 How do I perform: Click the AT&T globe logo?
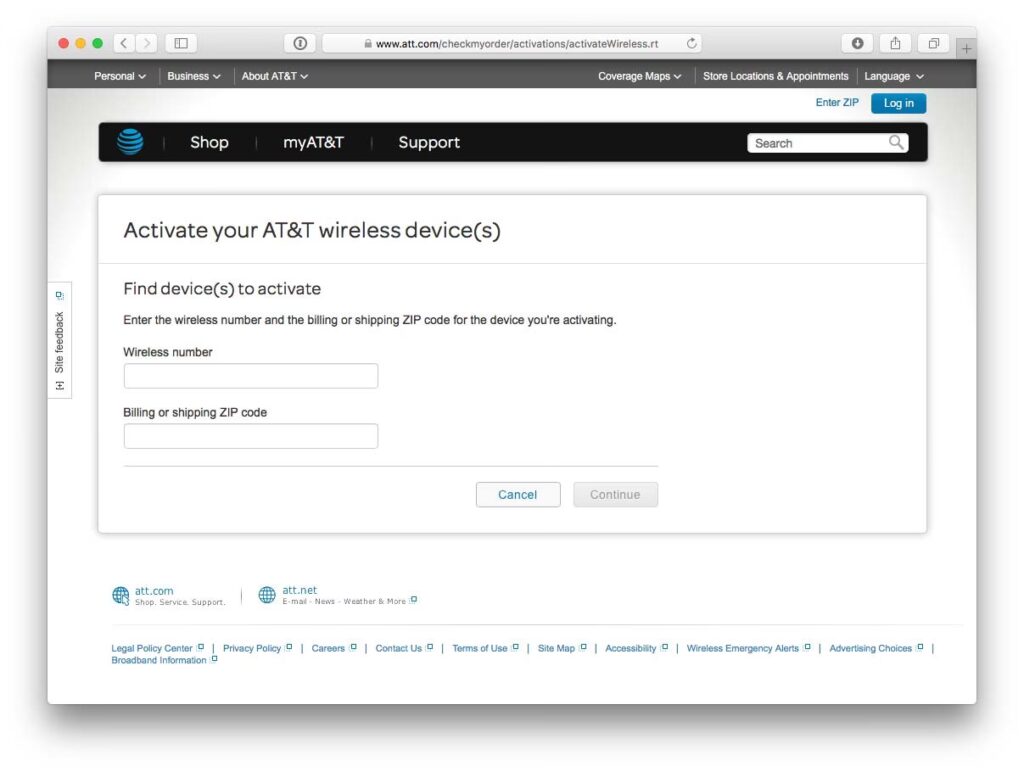point(130,143)
